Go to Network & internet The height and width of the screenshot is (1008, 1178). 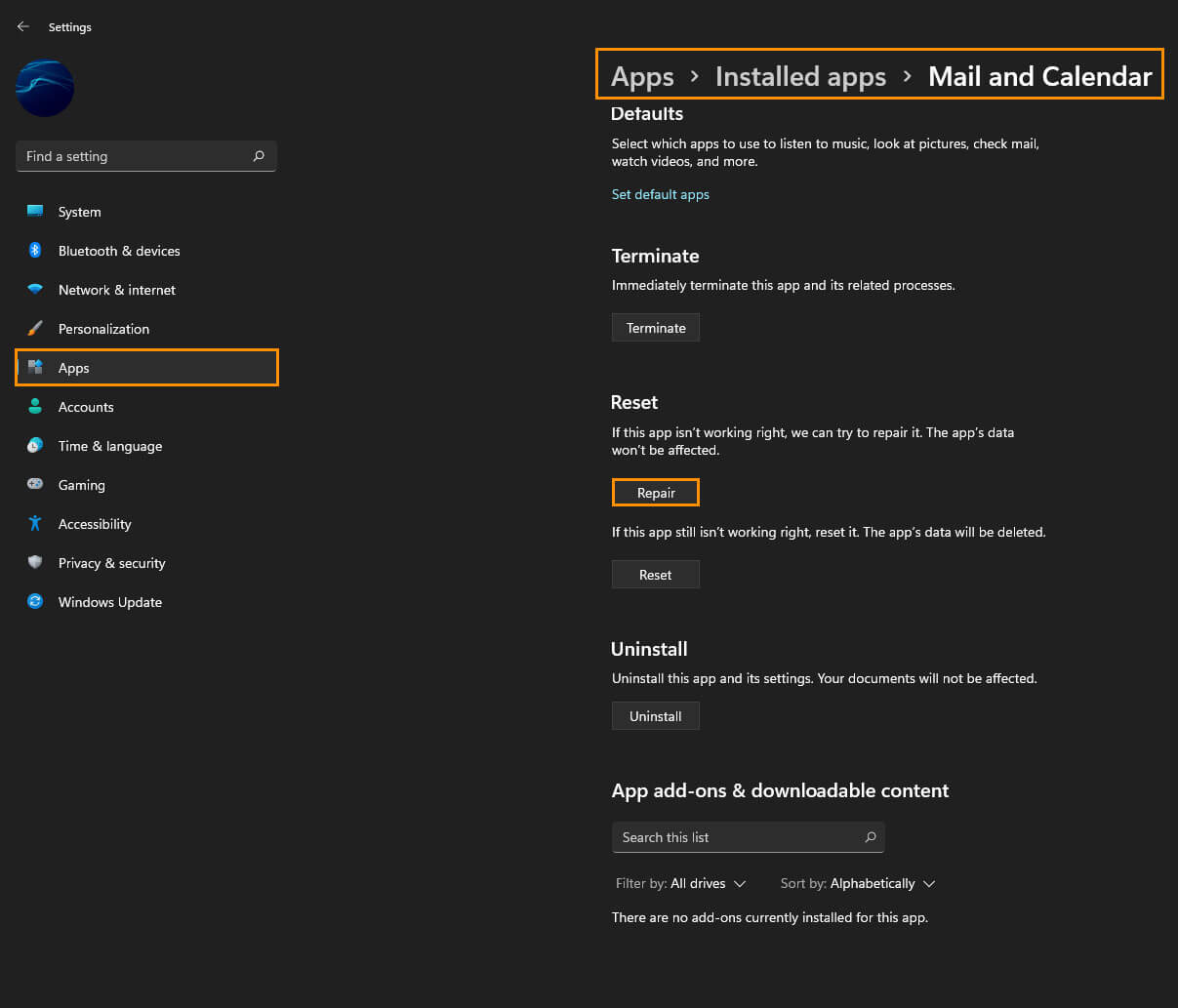146,290
